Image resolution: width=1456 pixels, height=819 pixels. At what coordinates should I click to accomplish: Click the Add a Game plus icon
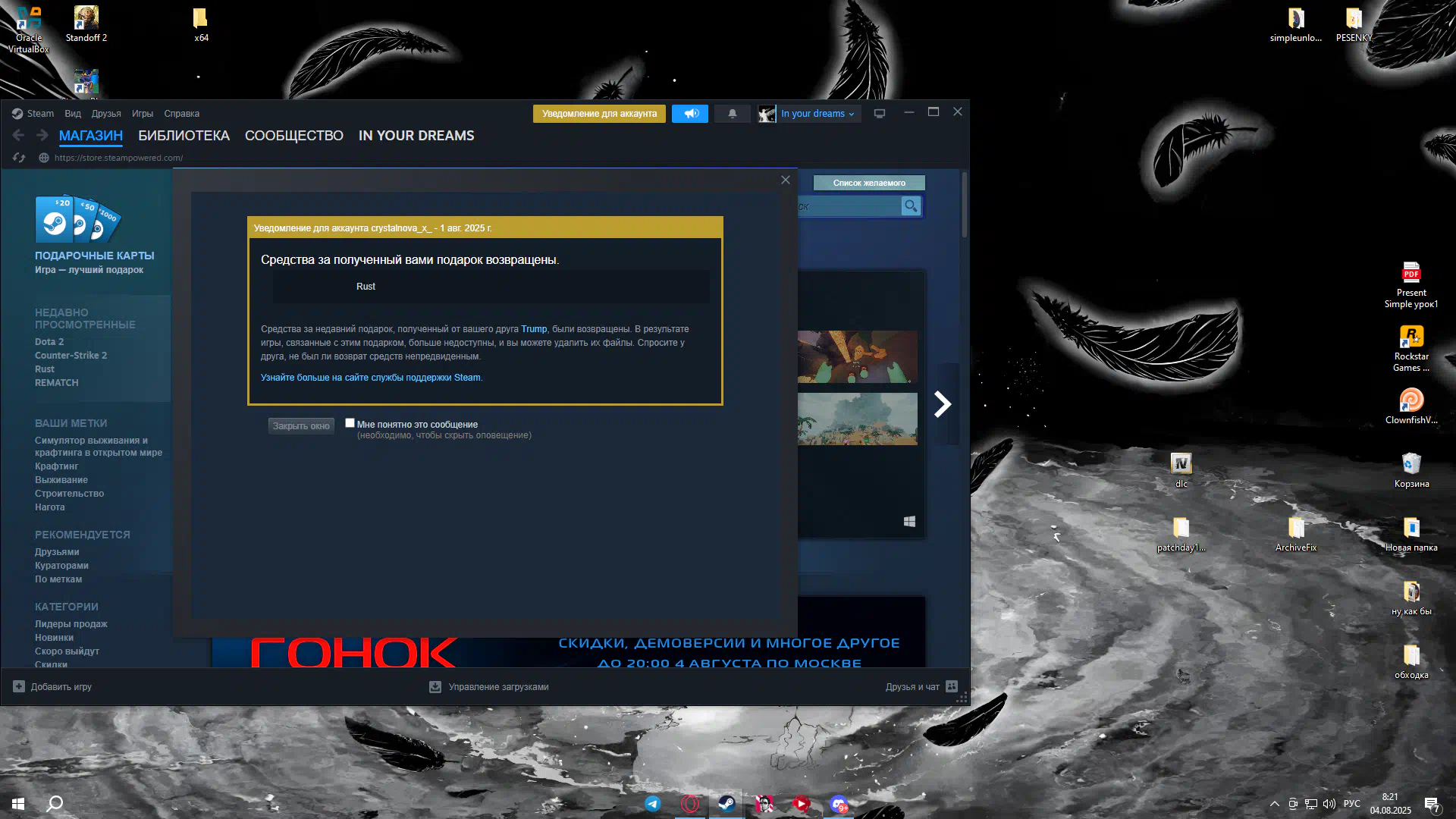(x=19, y=686)
